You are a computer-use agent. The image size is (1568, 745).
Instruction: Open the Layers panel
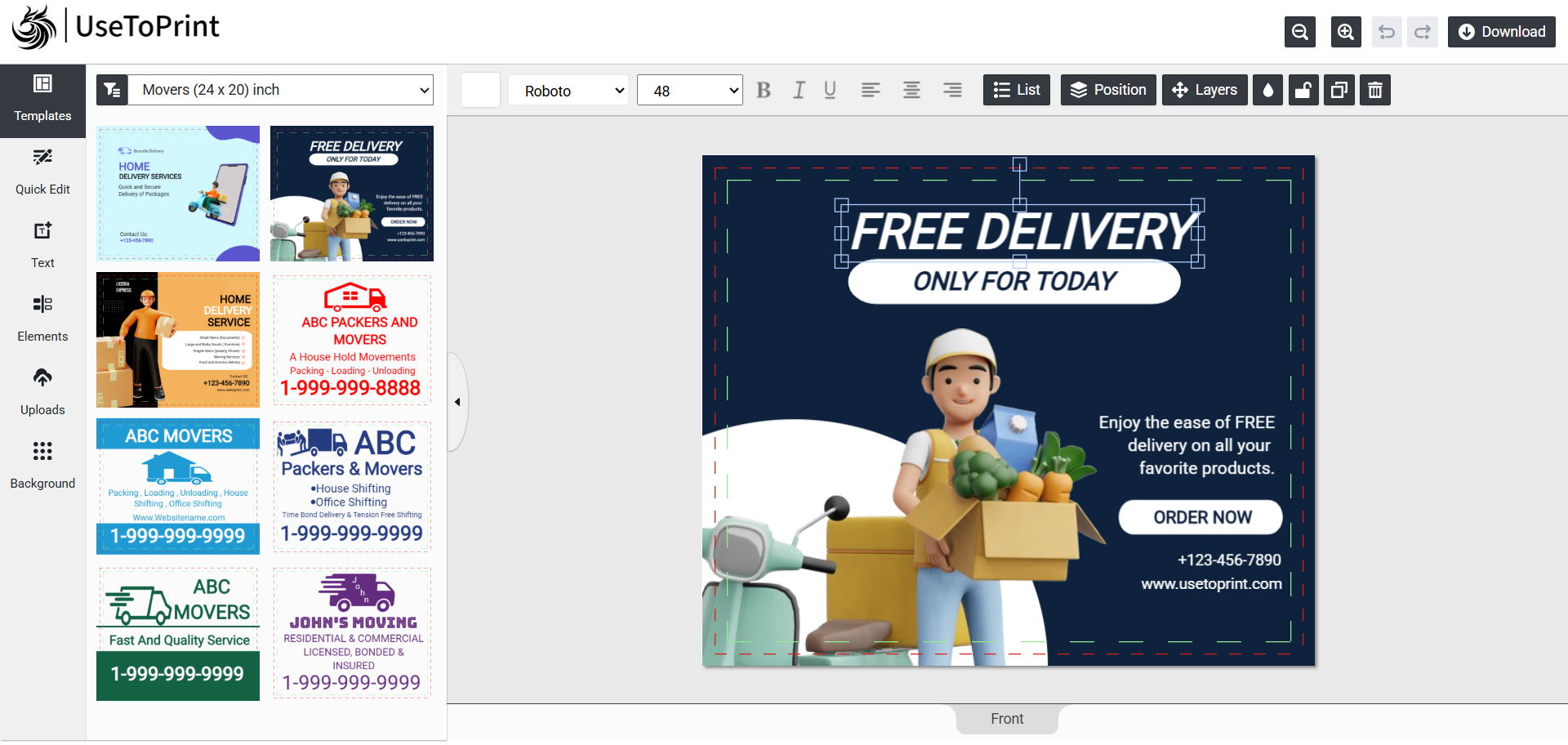[x=1205, y=90]
